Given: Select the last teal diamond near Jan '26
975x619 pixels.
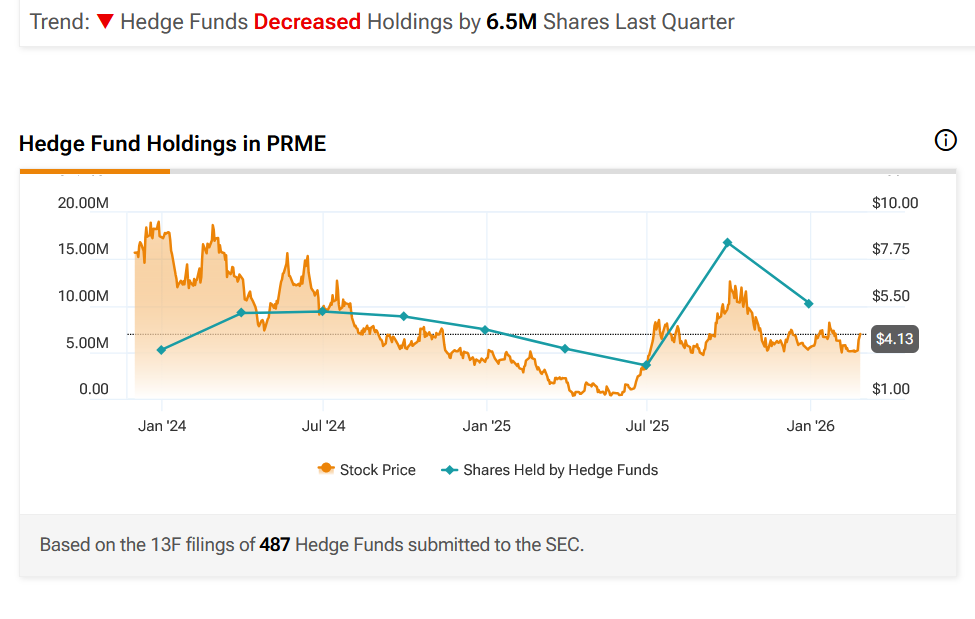Looking at the screenshot, I should [809, 304].
